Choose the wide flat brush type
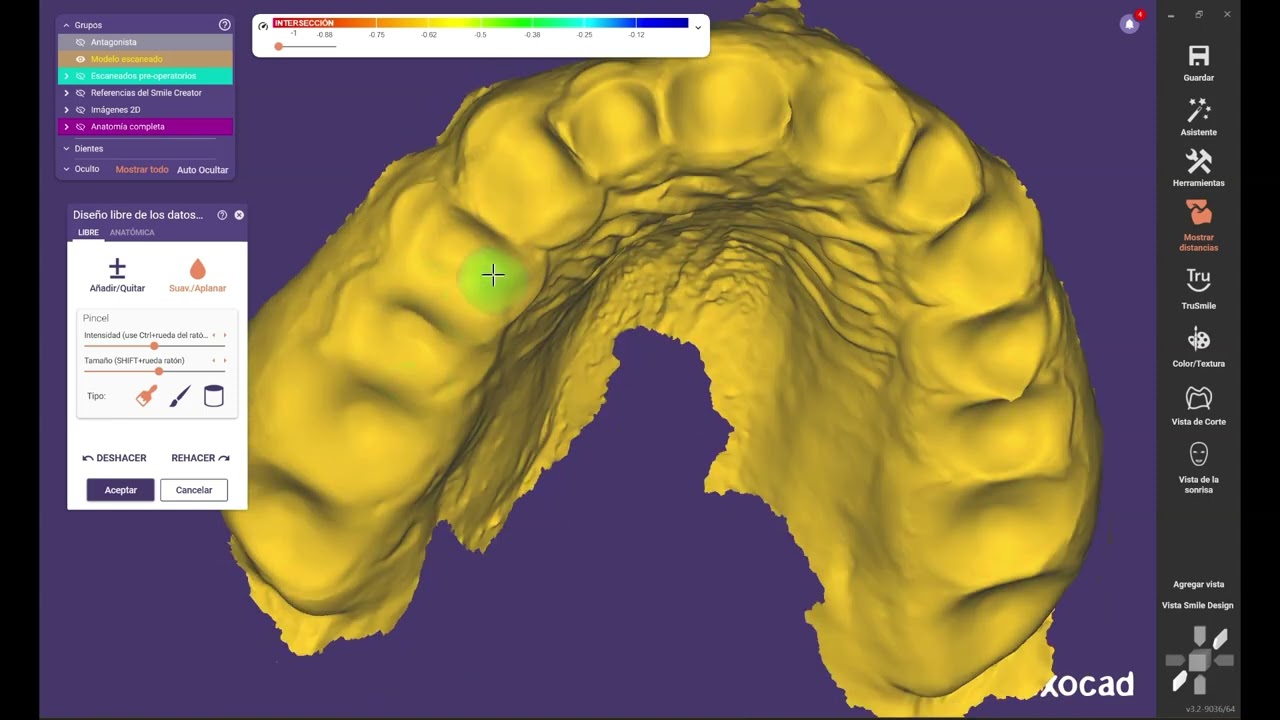The height and width of the screenshot is (720, 1280). (x=146, y=396)
